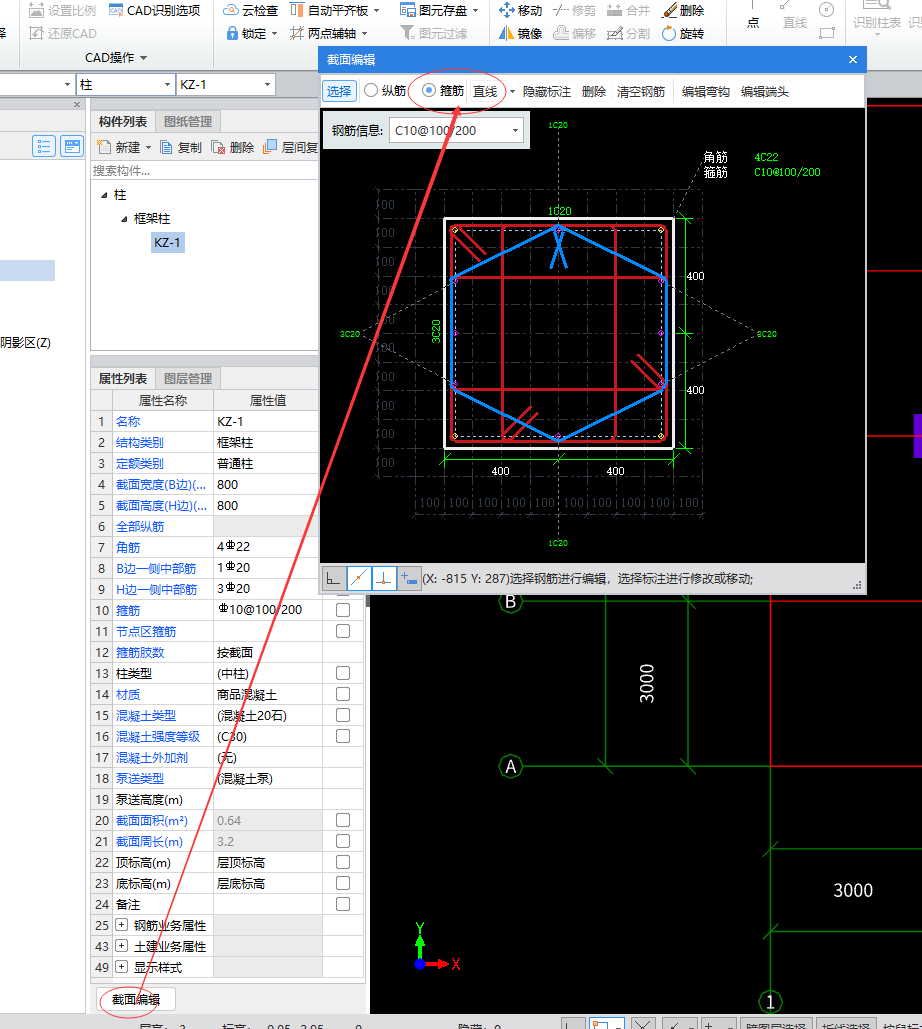Screen dimensions: 922x1029
Task: Expand the CAD操作 group dropdown
Action: 115,58
